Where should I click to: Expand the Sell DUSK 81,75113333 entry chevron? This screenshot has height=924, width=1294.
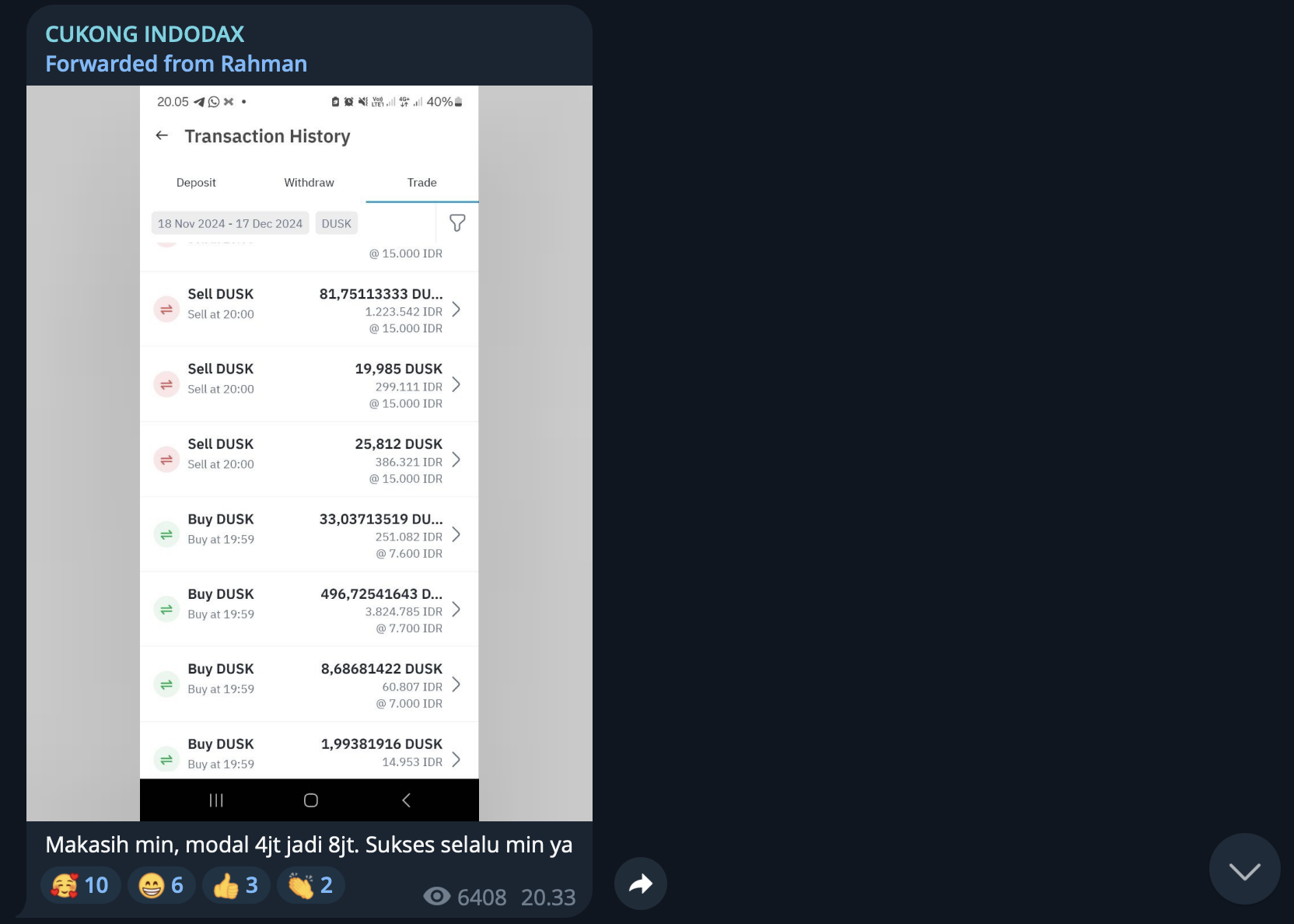pos(456,310)
